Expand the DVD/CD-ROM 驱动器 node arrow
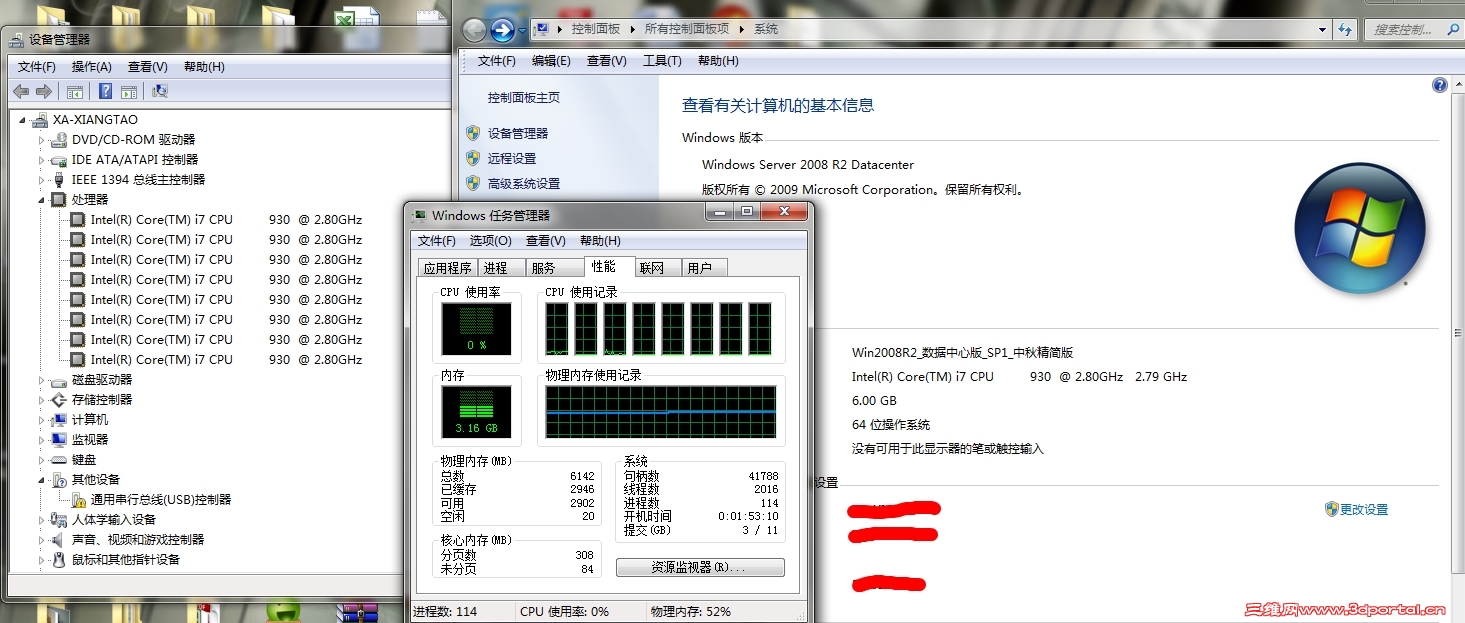Viewport: 1465px width, 623px height. (42, 140)
